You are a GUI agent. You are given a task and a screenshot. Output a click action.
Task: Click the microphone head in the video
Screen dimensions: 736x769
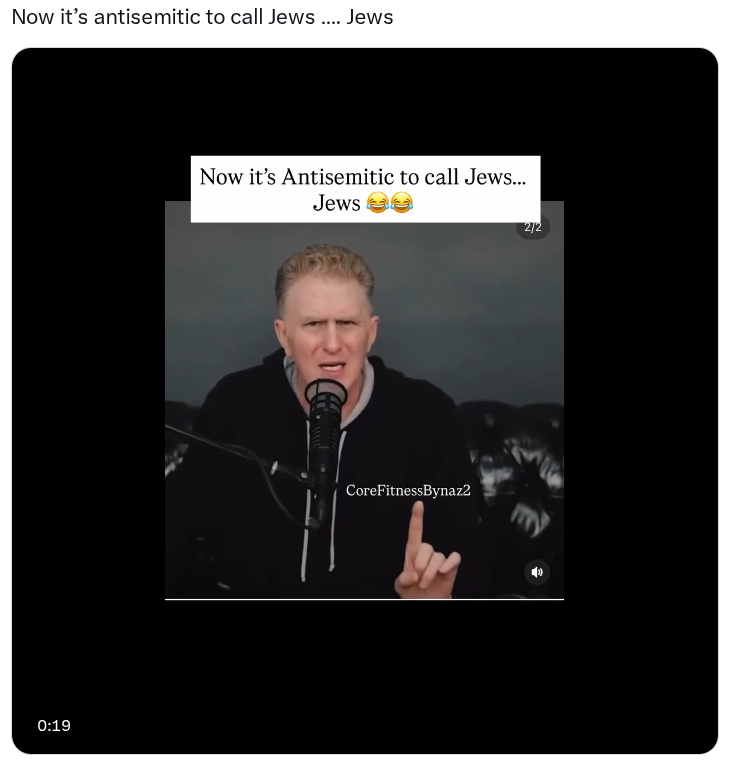(x=326, y=393)
